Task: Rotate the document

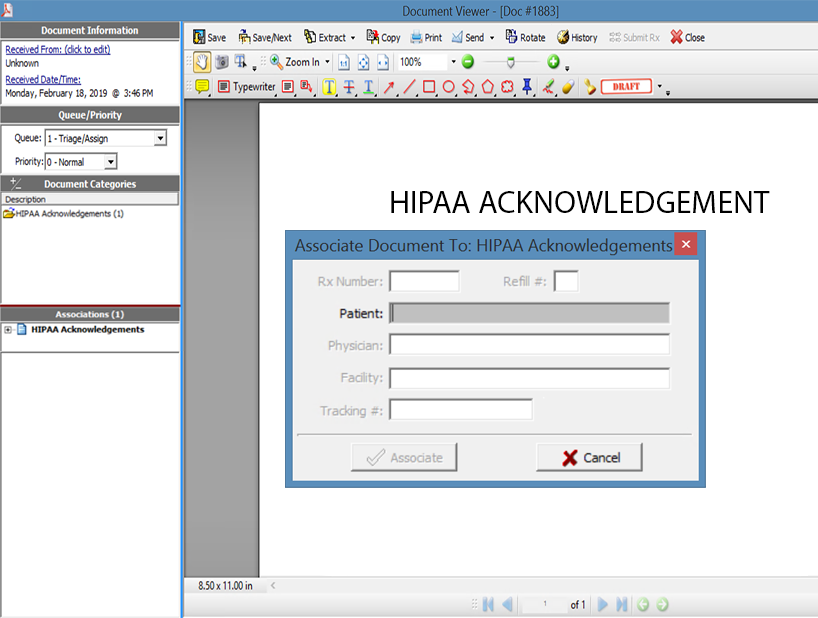Action: tap(525, 37)
